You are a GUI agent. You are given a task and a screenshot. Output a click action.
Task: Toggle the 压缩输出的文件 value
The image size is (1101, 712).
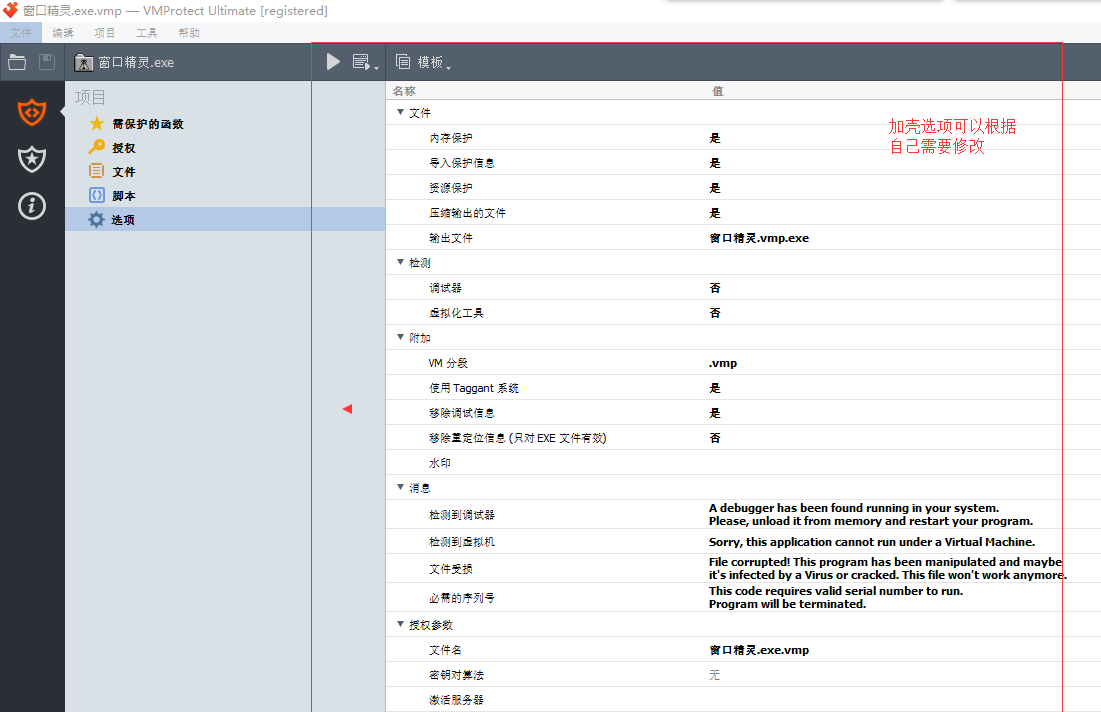click(x=715, y=213)
